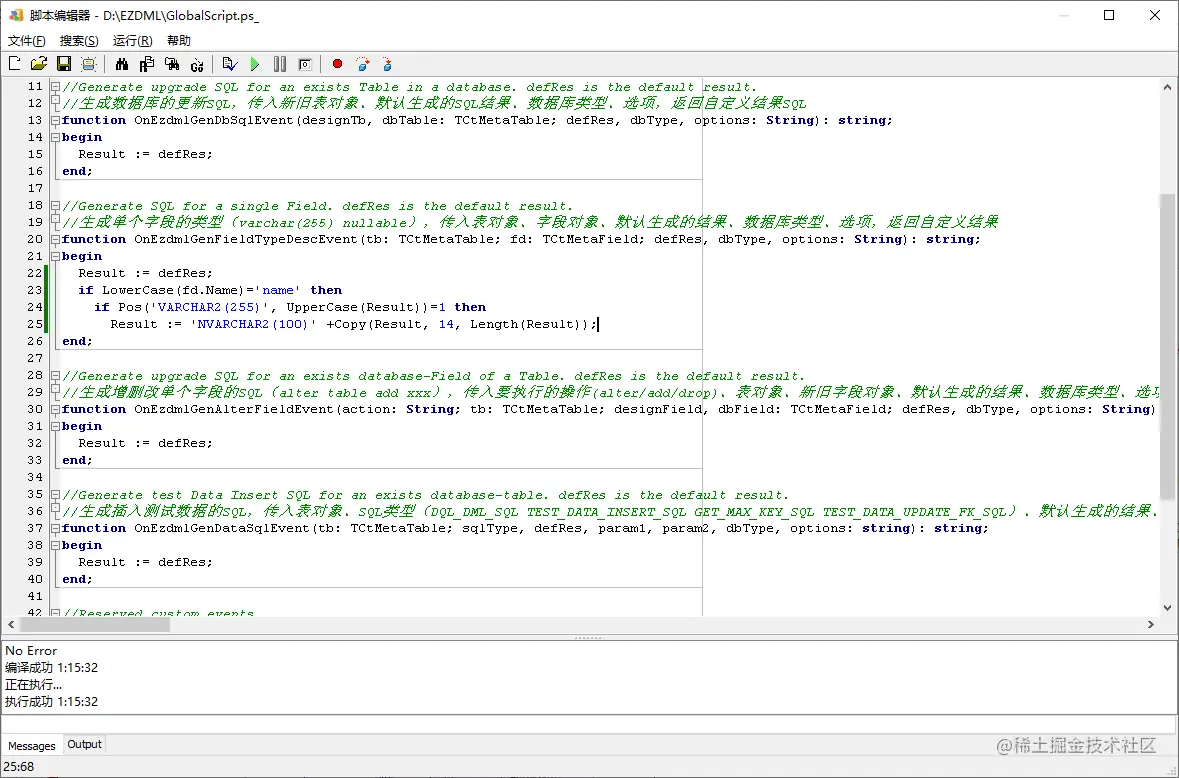1179x778 pixels.
Task: Click the scroll left arrow of editor
Action: click(11, 625)
